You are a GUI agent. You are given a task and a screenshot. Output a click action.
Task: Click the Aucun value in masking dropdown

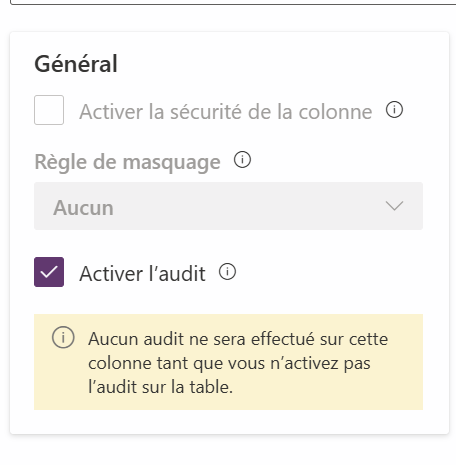pyautogui.click(x=83, y=208)
